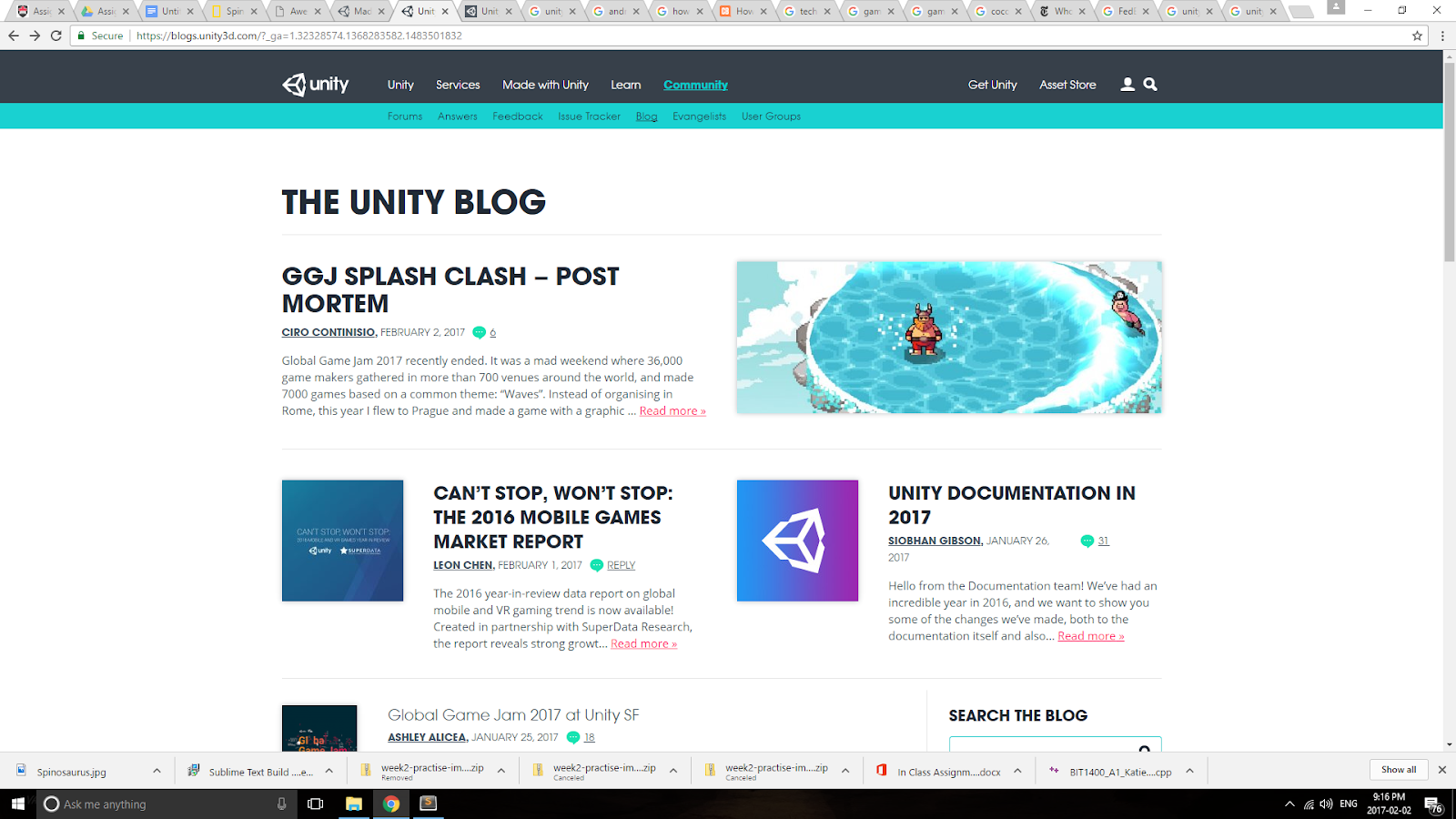
Task: Show hidden system tray icons
Action: (1289, 804)
